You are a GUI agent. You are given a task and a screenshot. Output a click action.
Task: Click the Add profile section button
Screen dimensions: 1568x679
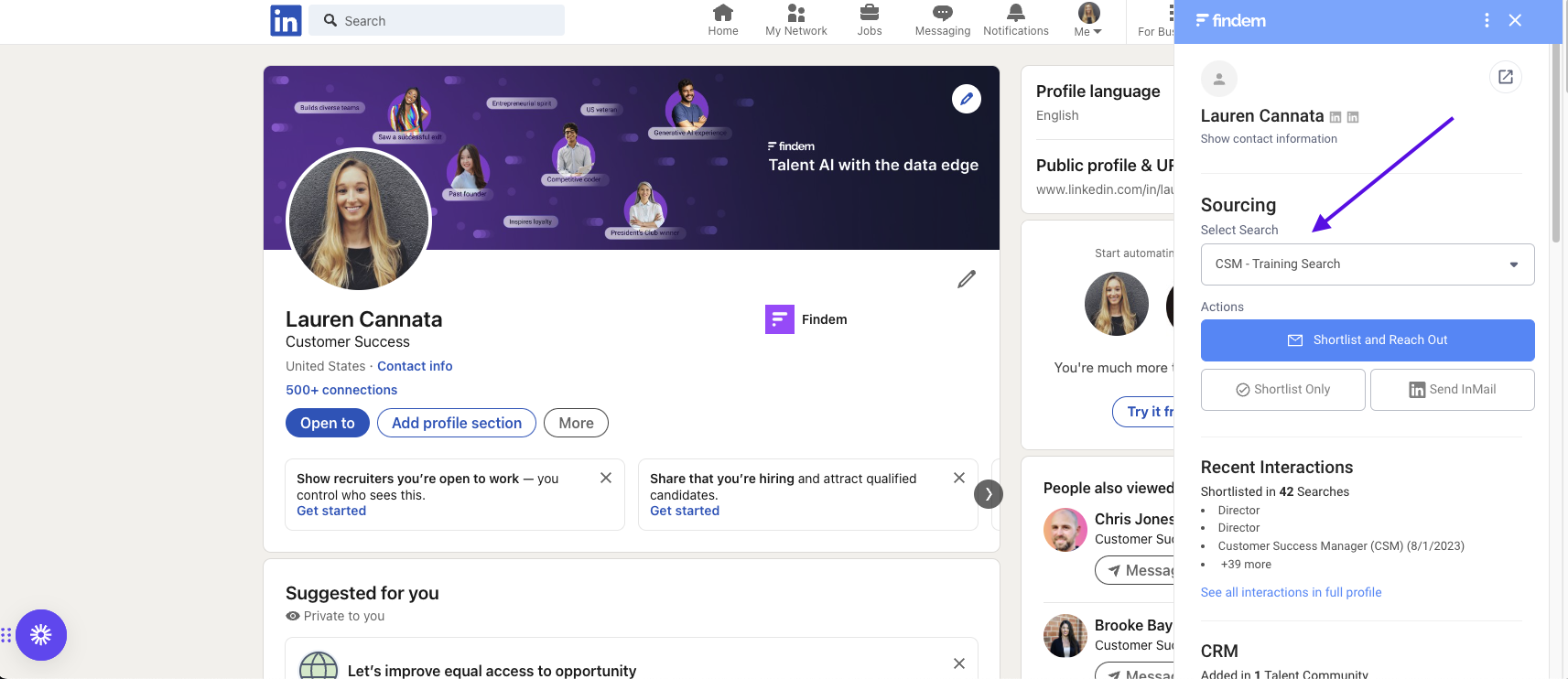pos(457,423)
